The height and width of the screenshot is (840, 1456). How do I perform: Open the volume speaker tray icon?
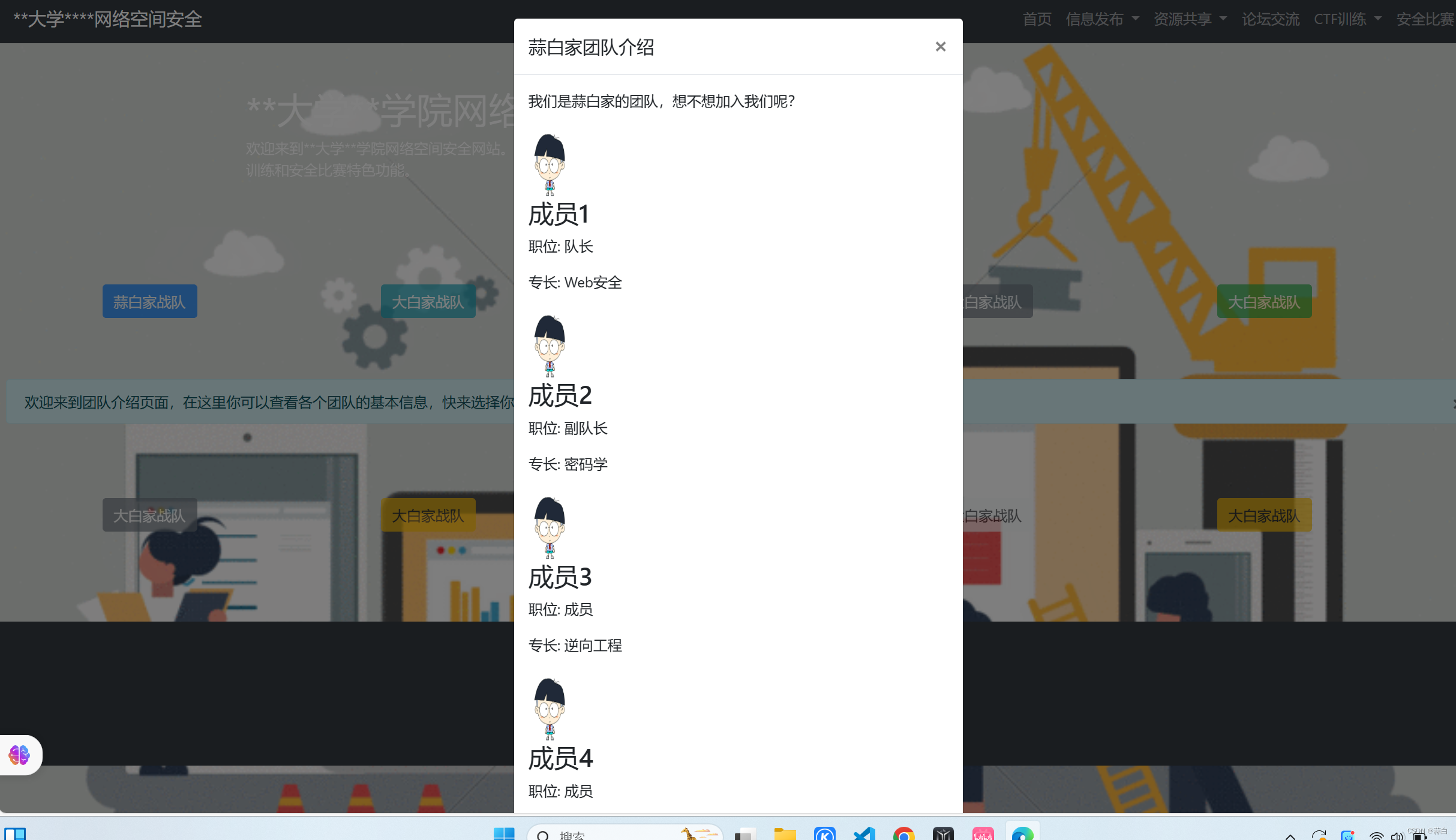coord(1397,836)
